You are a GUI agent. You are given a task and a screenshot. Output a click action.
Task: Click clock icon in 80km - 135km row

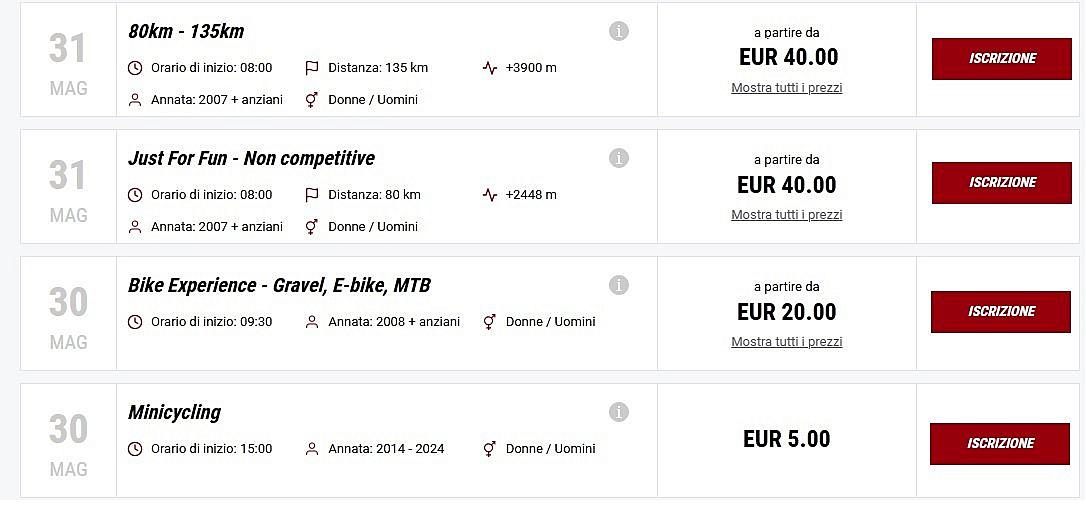tap(136, 68)
